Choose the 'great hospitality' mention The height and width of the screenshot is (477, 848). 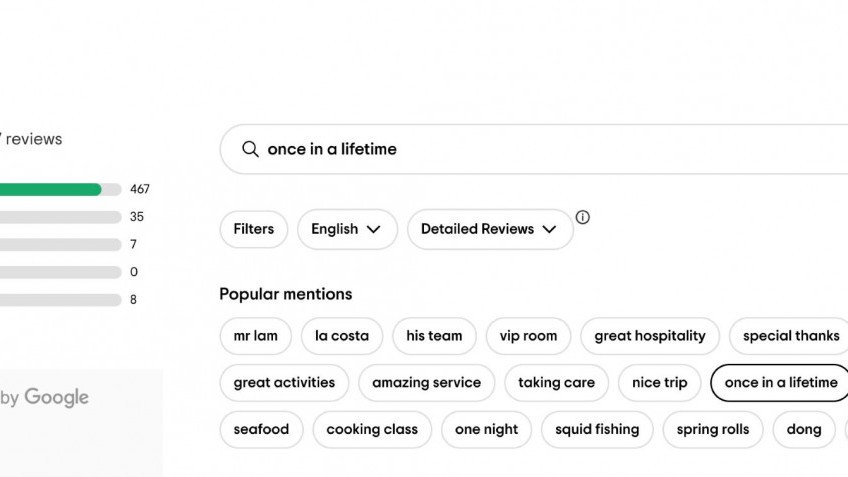tap(650, 336)
